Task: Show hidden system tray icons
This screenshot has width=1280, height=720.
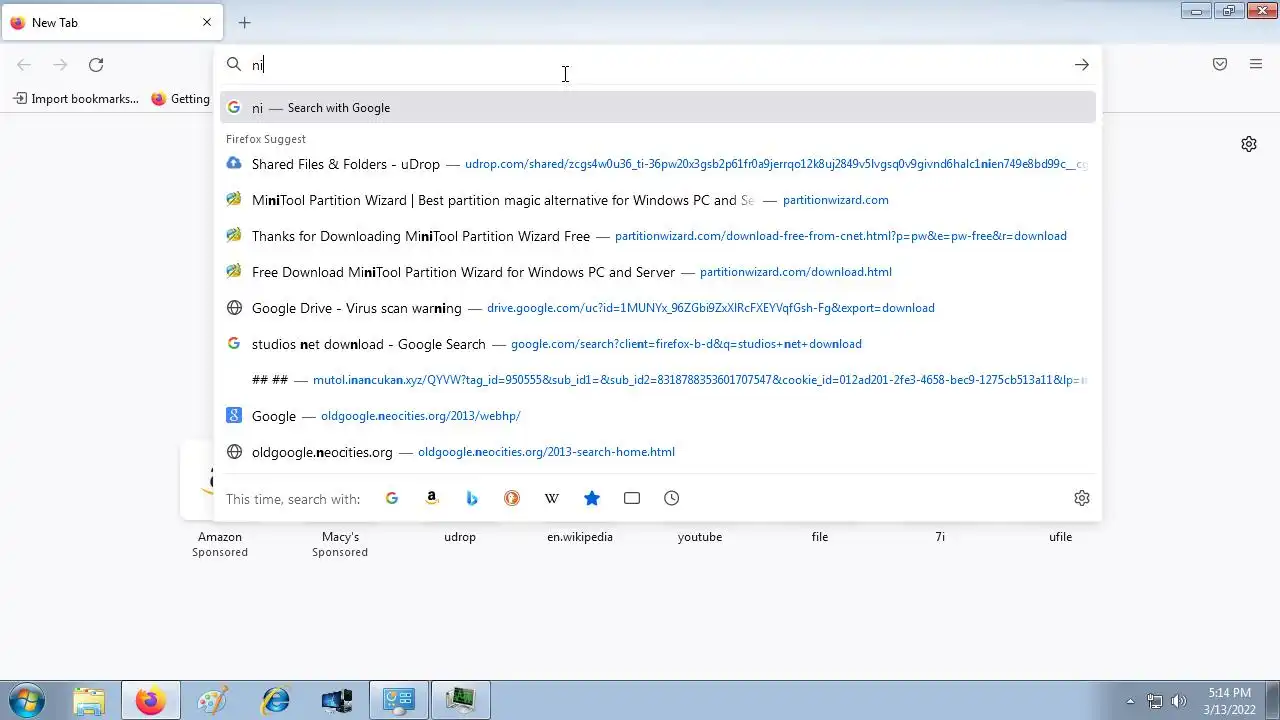Action: pyautogui.click(x=1130, y=701)
